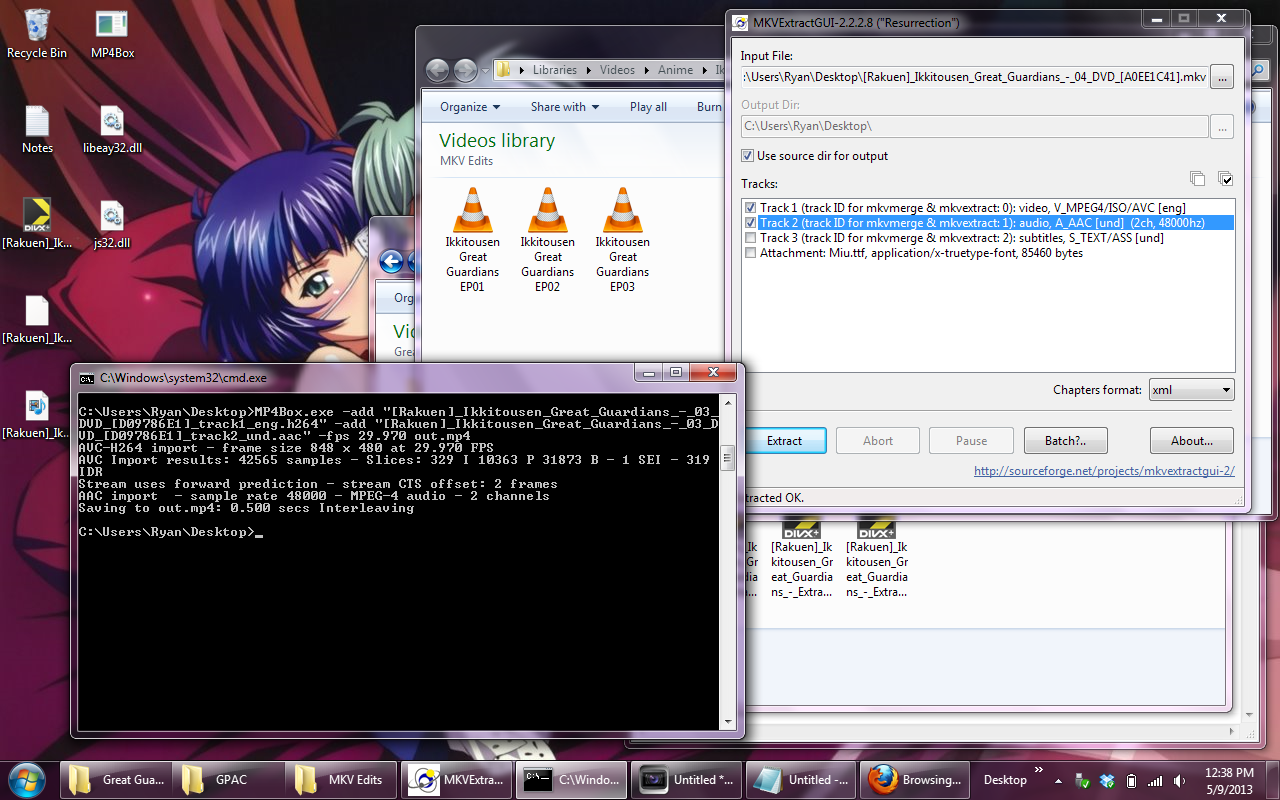
Task: Open the volume speaker tray icon
Action: coord(1180,780)
